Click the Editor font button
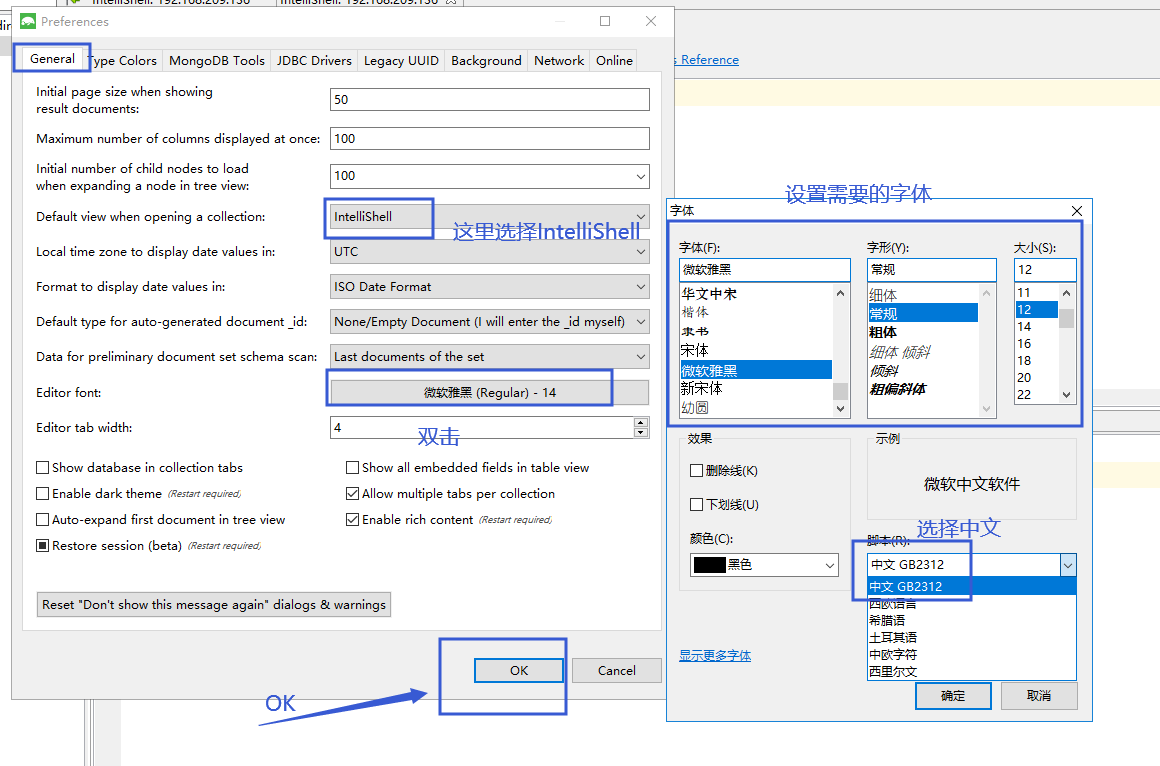 490,392
